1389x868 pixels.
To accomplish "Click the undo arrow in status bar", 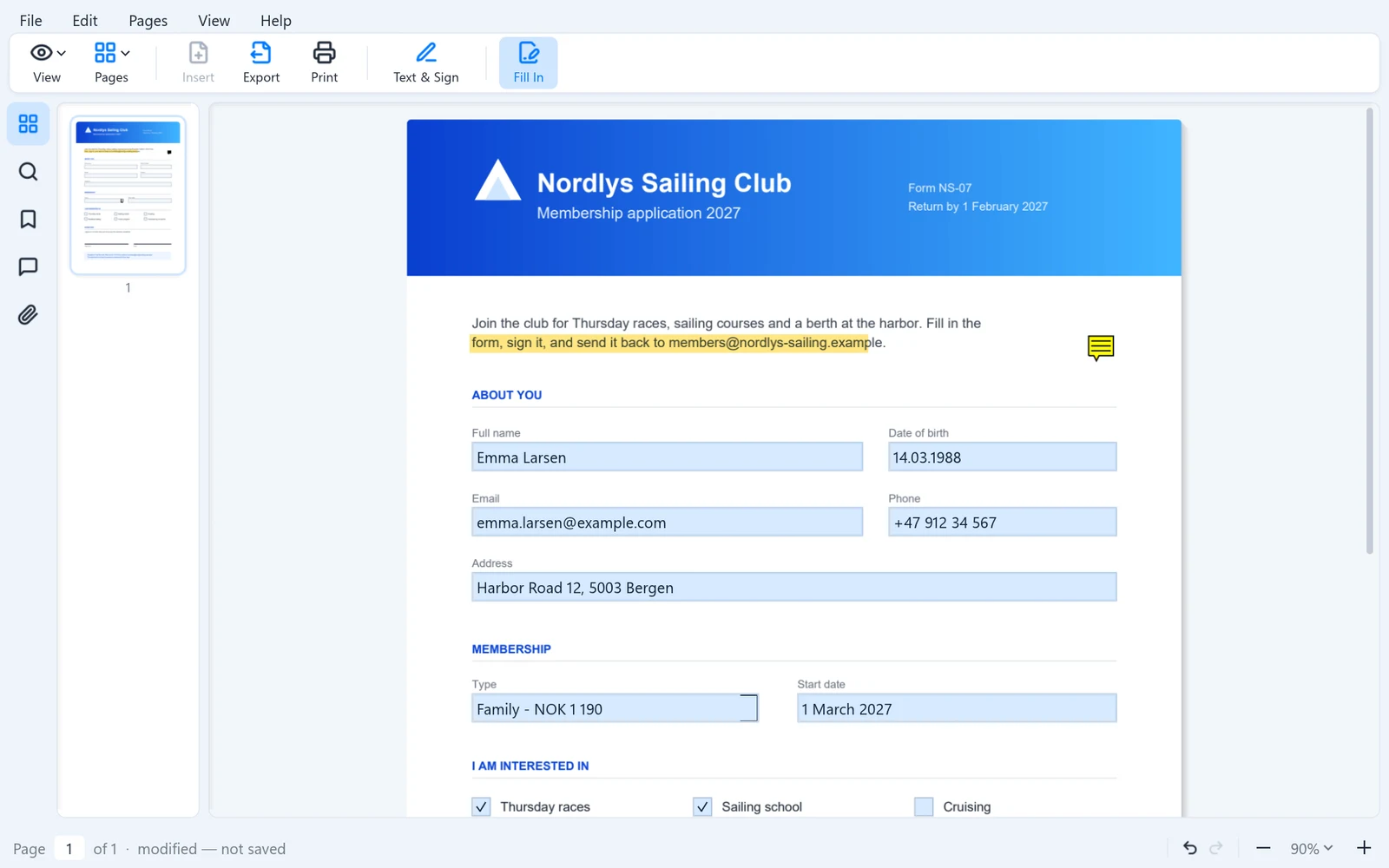I will coord(1190,848).
